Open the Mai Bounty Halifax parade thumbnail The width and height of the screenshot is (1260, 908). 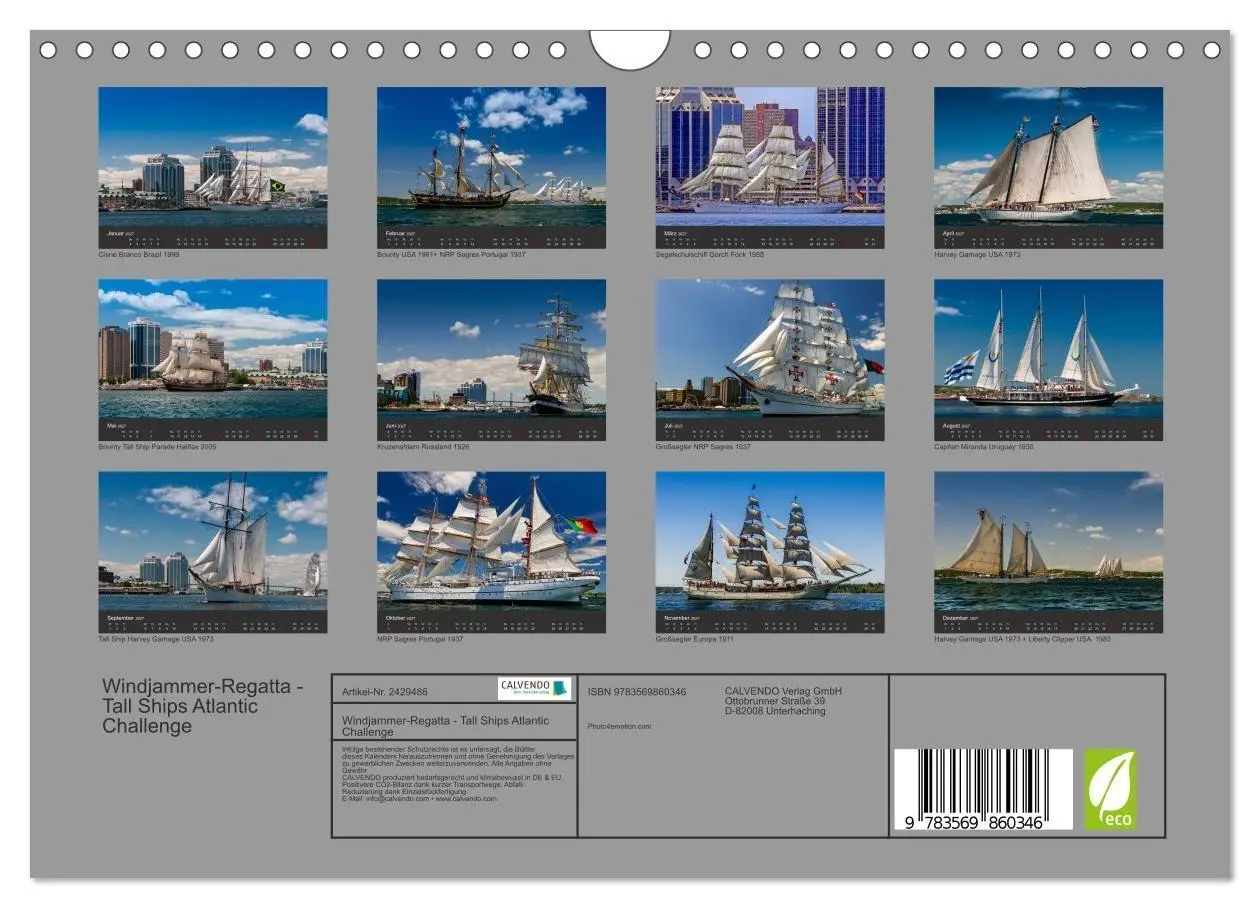coord(212,360)
